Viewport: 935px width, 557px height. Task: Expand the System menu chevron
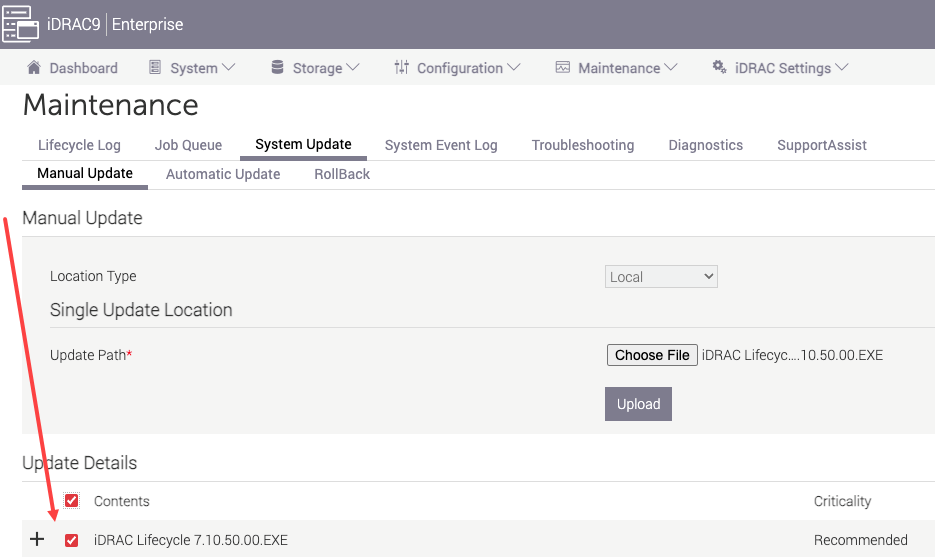pyautogui.click(x=228, y=68)
